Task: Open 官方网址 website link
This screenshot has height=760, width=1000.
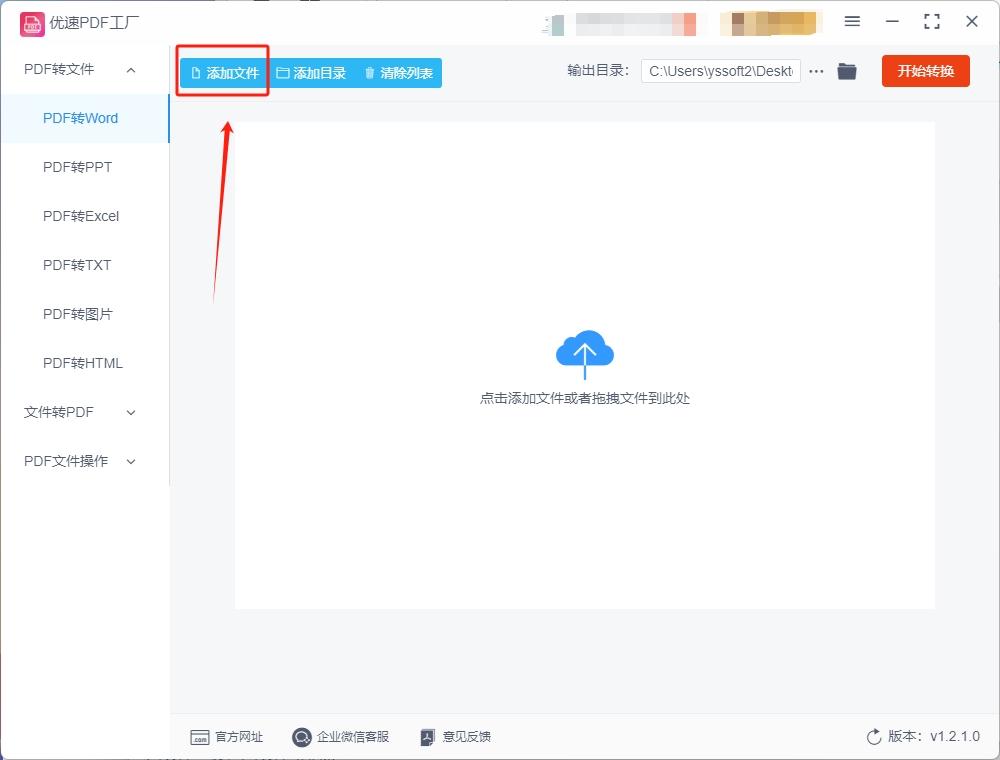Action: tap(226, 737)
